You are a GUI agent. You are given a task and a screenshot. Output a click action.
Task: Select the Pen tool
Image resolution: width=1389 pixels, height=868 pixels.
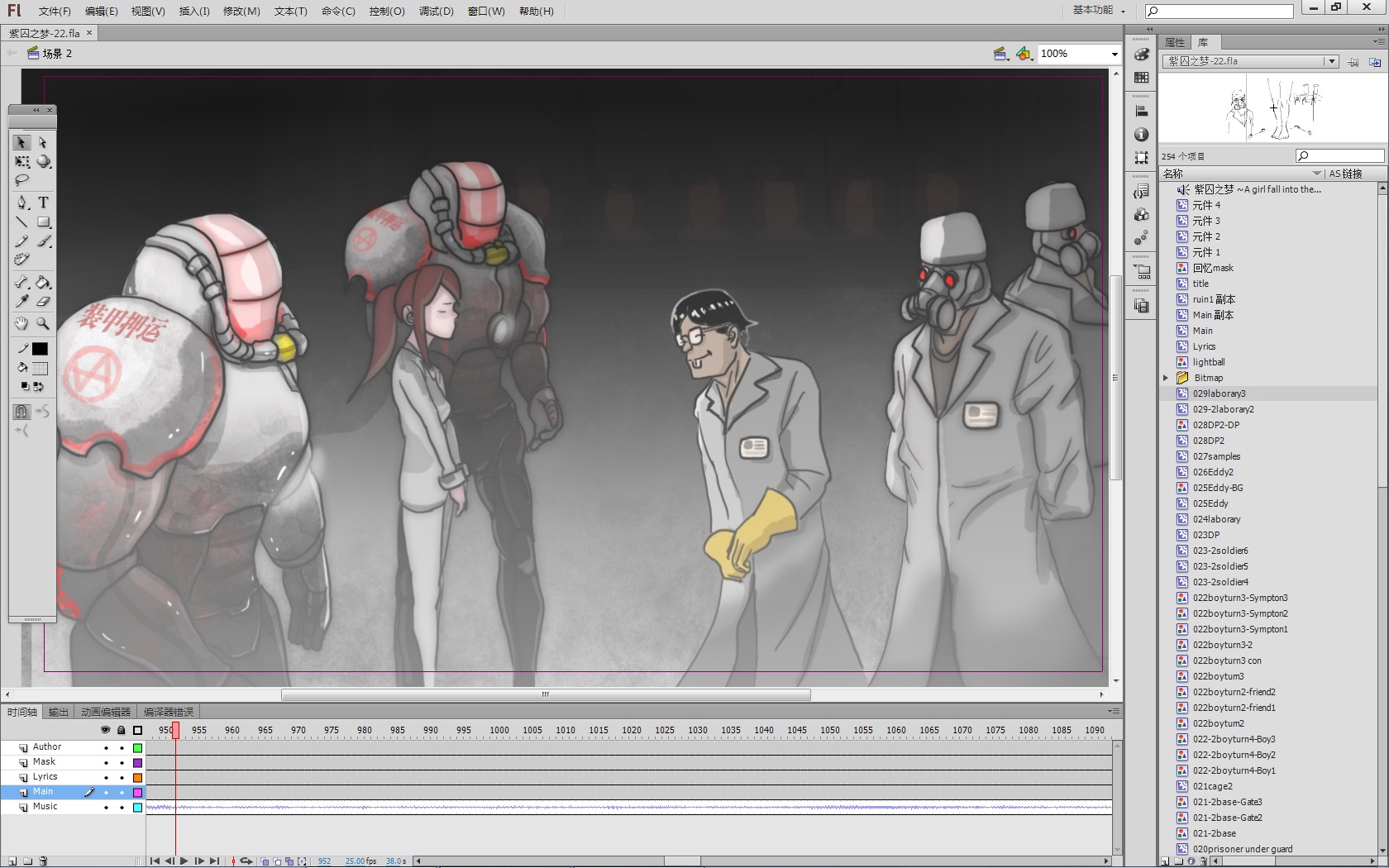pos(21,202)
